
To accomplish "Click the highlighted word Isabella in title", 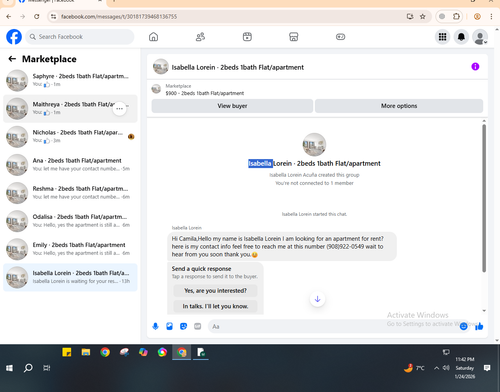I will tap(260, 163).
